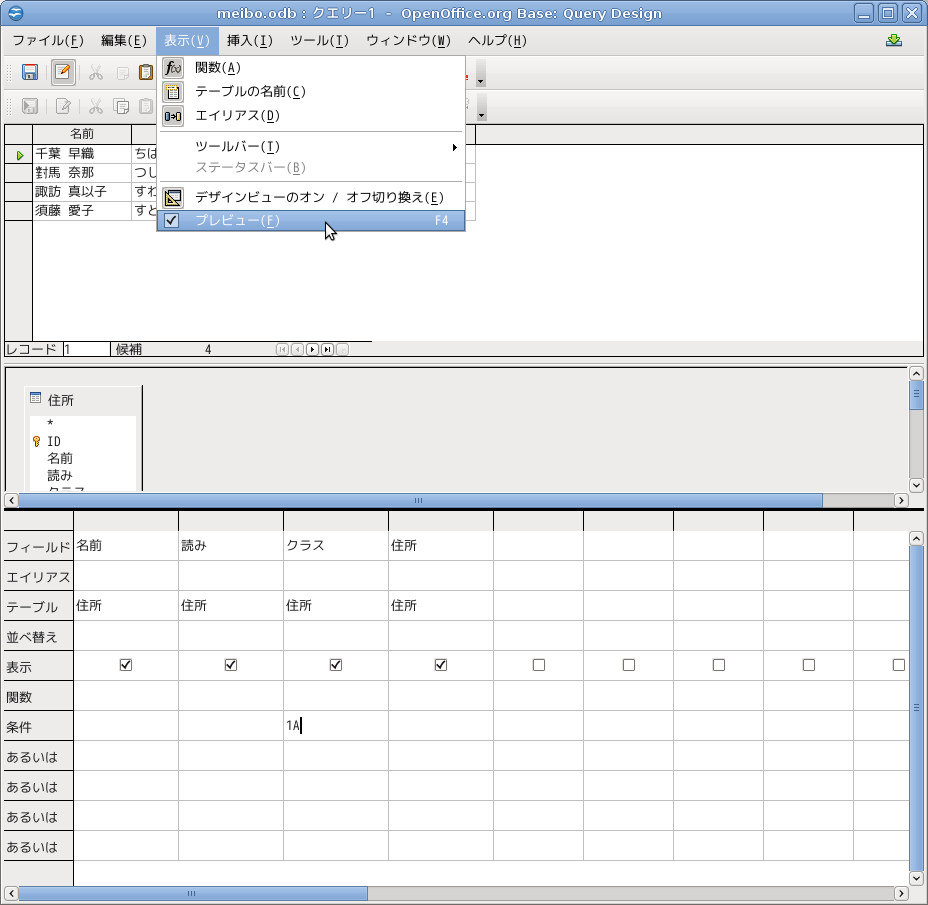Click the Cut scissors icon in the top toolbar

96,72
